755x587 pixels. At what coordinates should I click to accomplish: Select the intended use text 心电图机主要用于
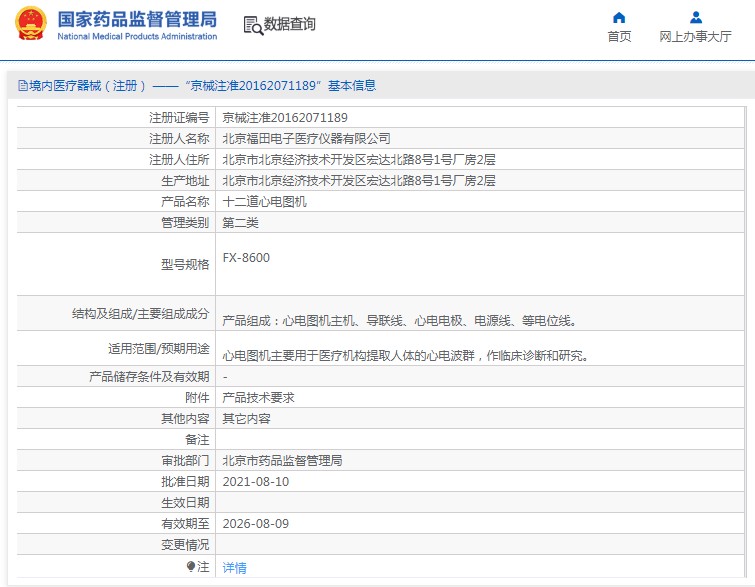tap(405, 356)
